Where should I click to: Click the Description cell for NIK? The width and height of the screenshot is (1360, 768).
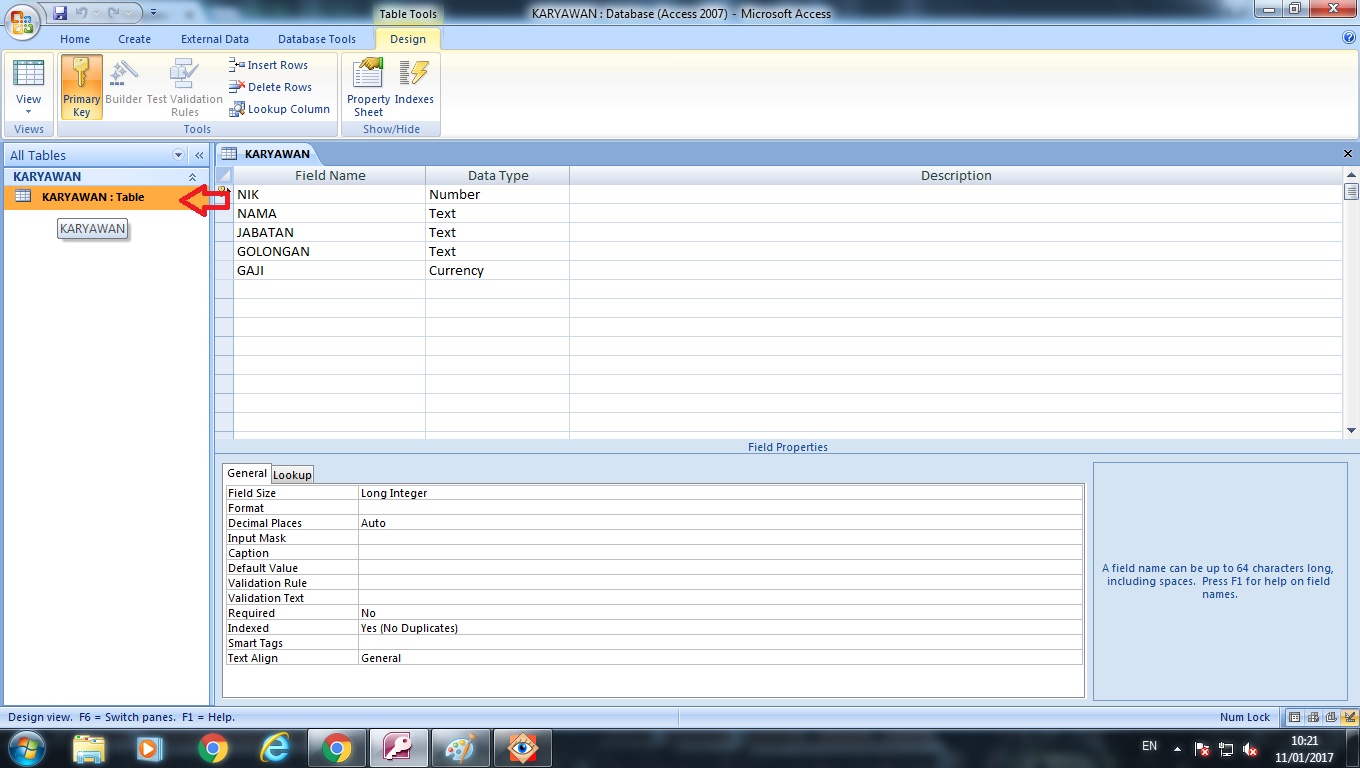click(x=956, y=194)
